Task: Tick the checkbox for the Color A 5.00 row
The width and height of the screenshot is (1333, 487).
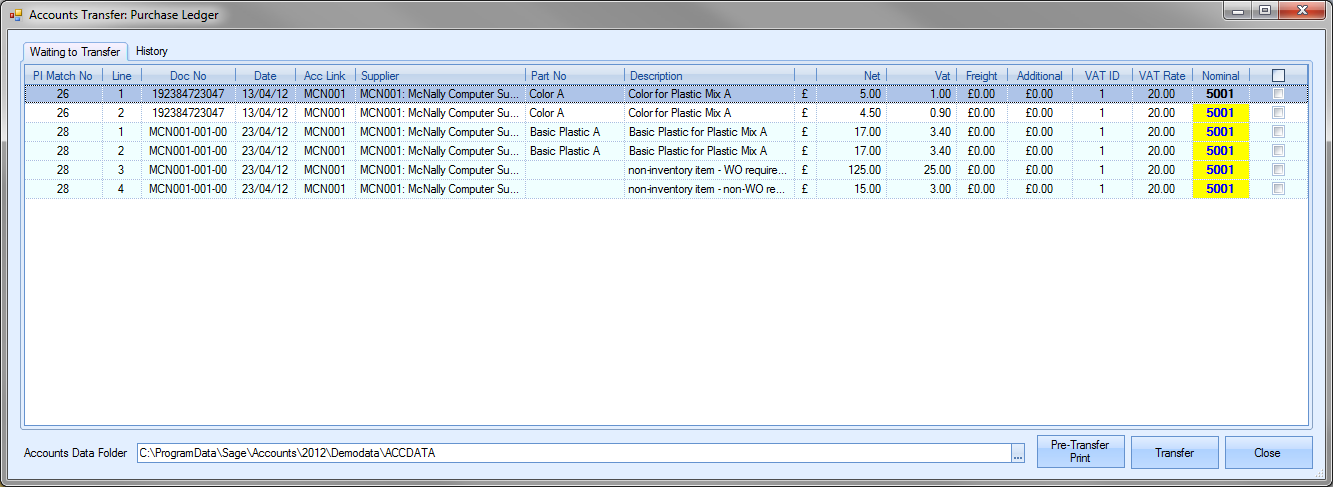Action: pyautogui.click(x=1278, y=94)
